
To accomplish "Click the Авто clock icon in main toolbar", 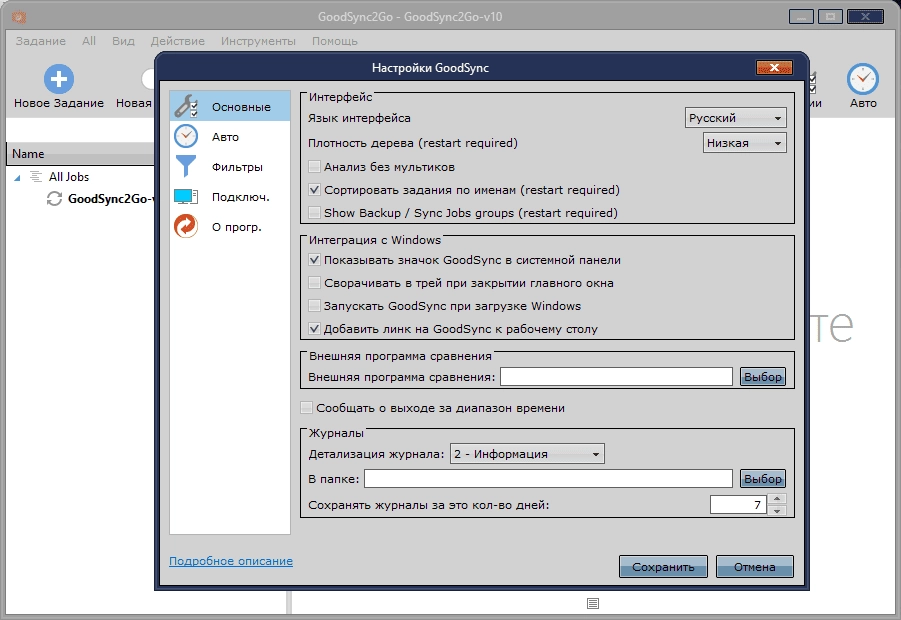I will 863,79.
